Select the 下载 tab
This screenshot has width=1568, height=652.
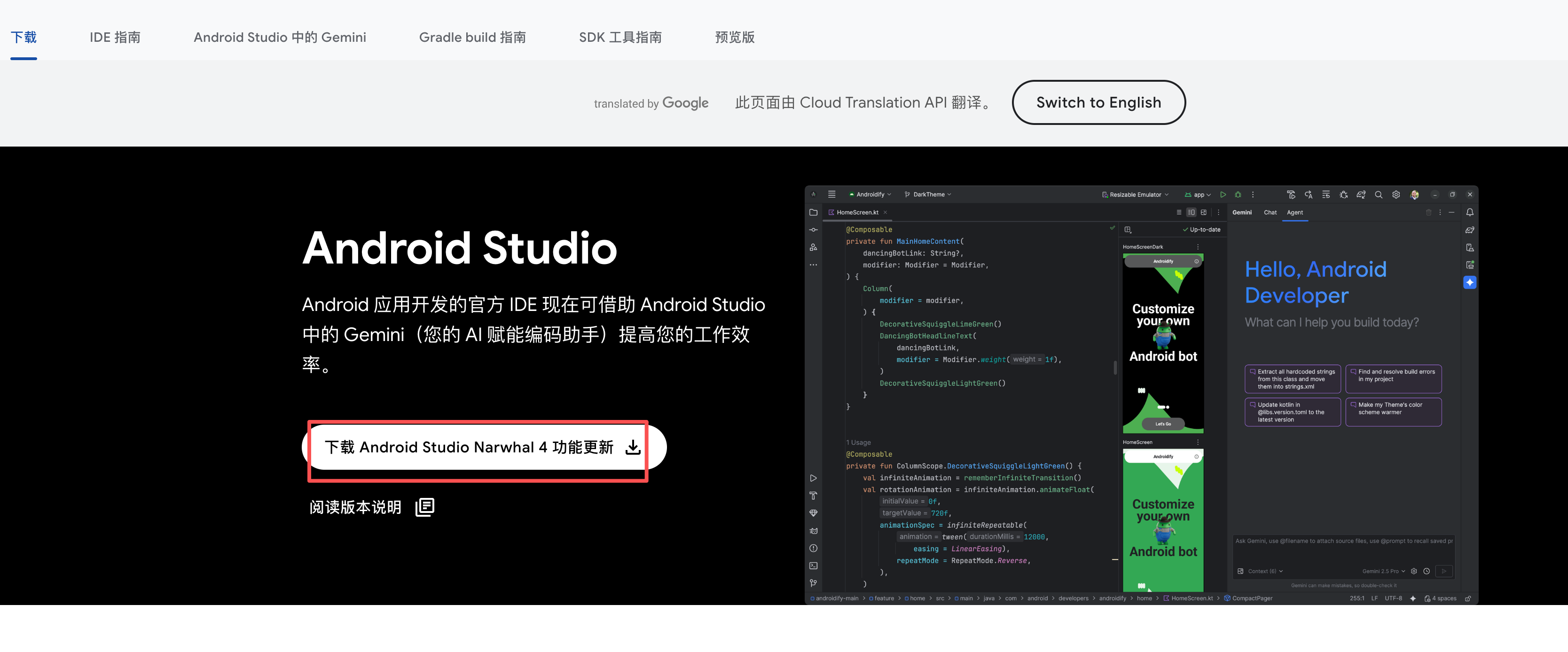pos(24,37)
